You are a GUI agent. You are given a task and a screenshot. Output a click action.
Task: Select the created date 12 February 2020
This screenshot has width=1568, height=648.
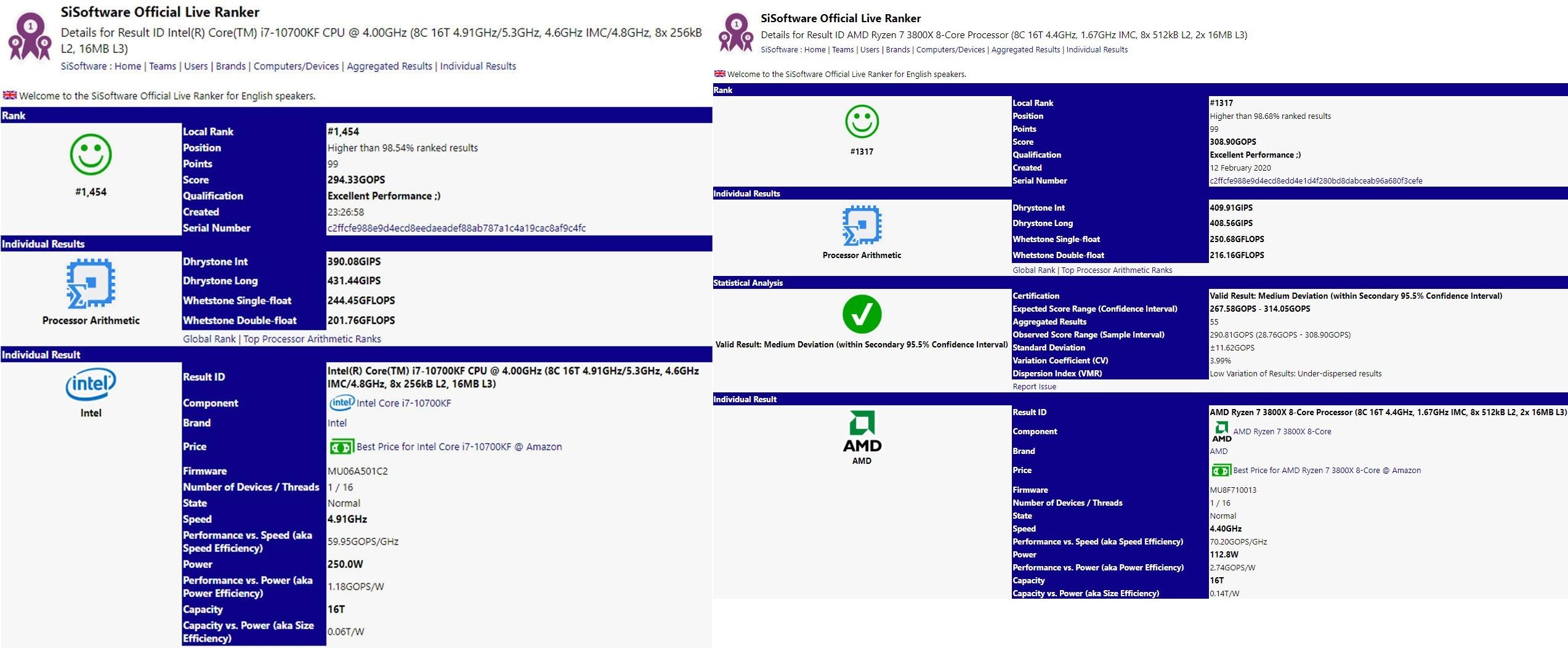pos(1240,168)
